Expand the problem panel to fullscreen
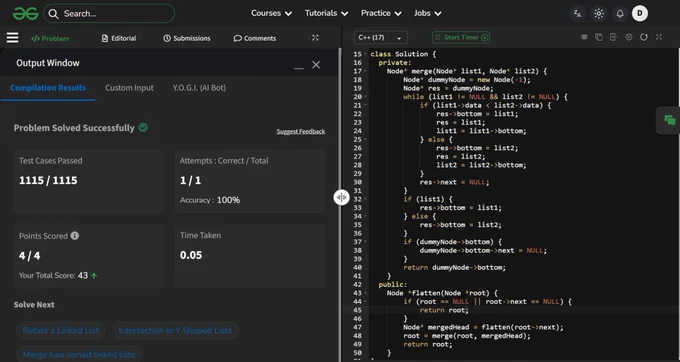This screenshot has height=362, width=680. click(315, 38)
